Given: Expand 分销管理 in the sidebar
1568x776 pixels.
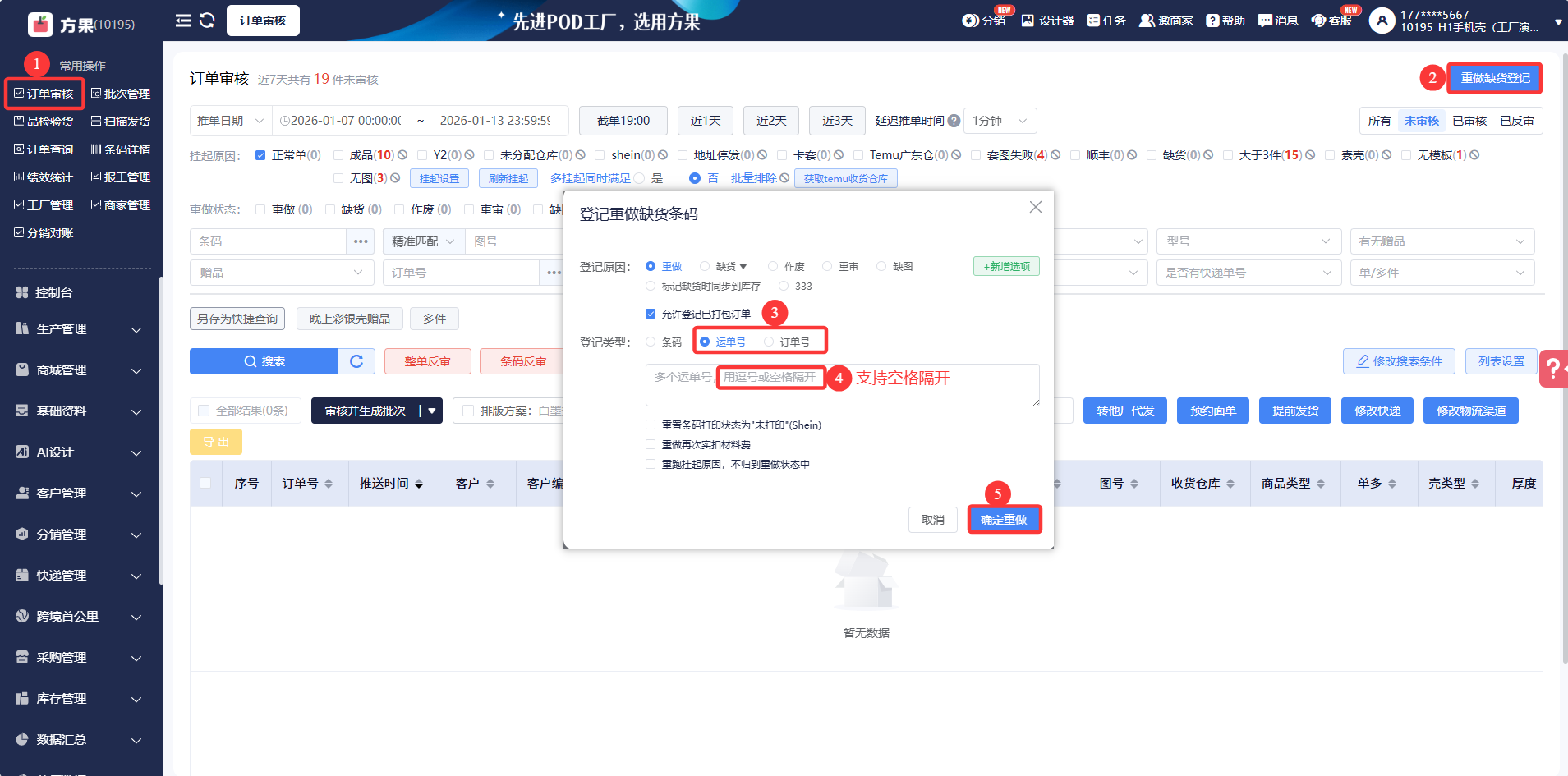Looking at the screenshot, I should coord(80,535).
